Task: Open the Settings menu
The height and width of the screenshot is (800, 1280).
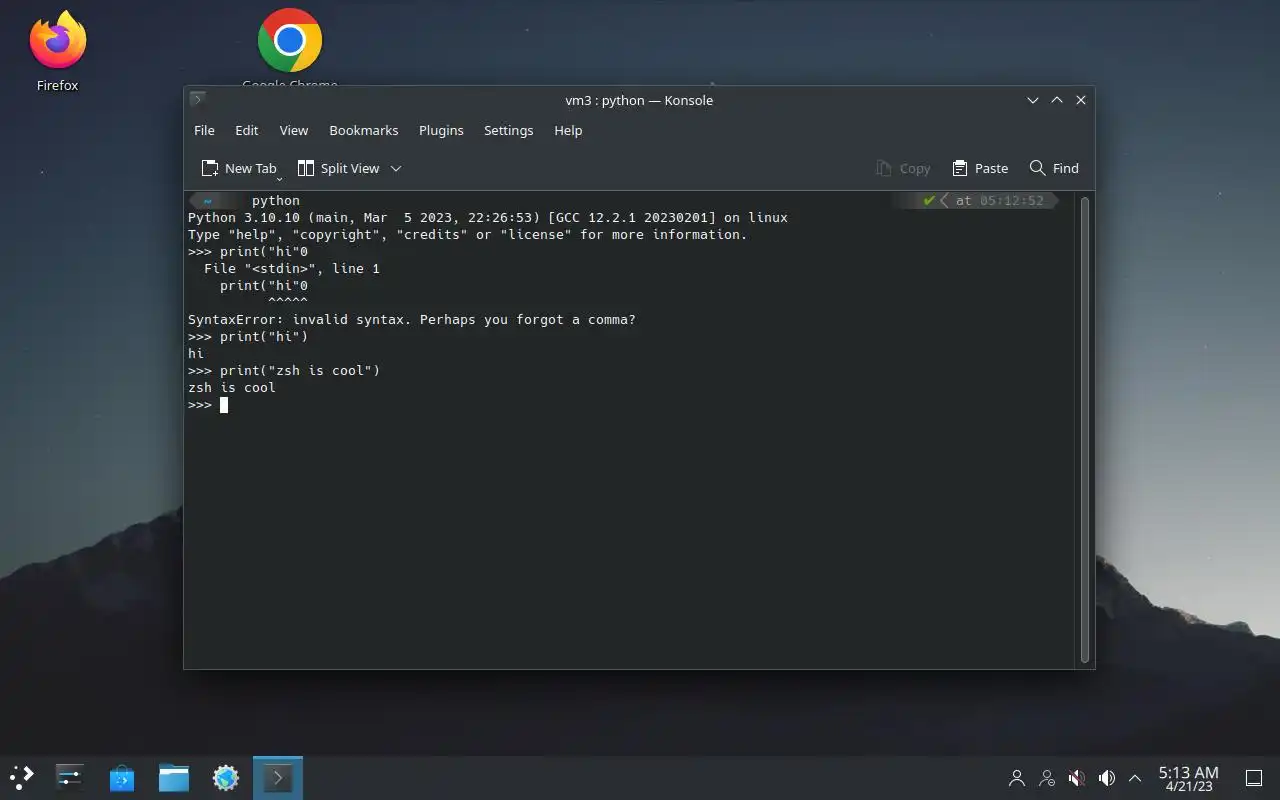Action: [508, 130]
